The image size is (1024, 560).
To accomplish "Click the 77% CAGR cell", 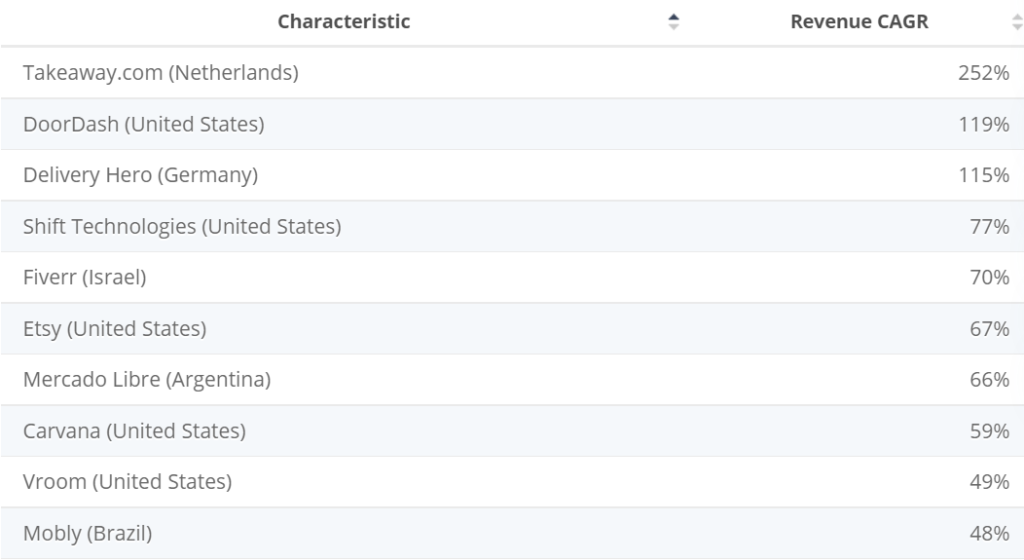I will [989, 227].
